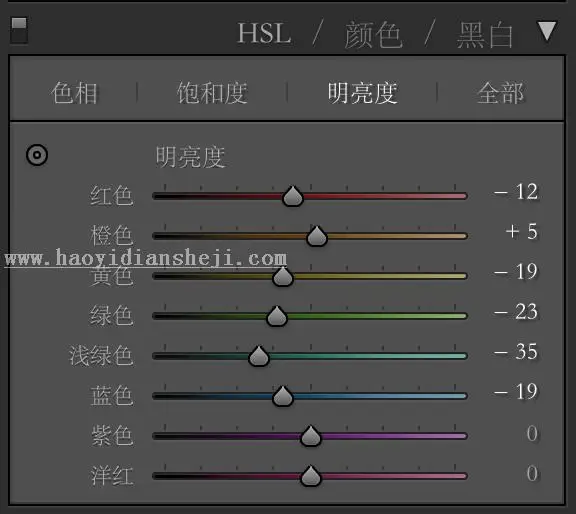The height and width of the screenshot is (514, 576).
Task: Collapse the HSL panel with the triangle
Action: (x=547, y=31)
